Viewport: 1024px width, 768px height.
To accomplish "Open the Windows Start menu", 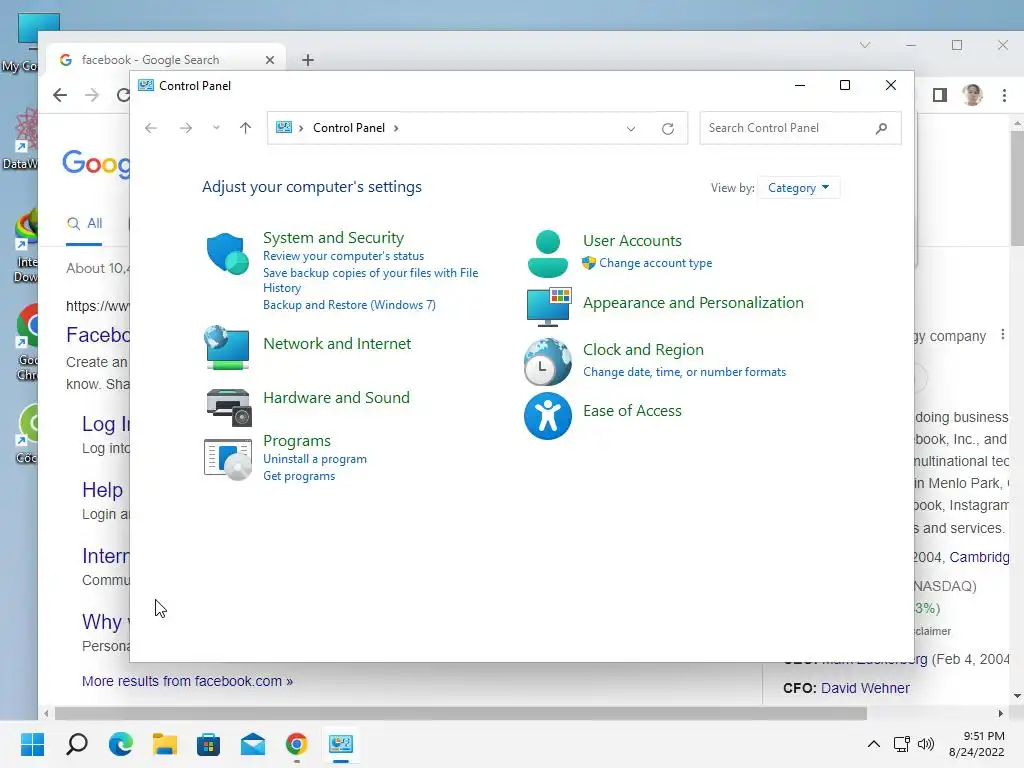I will [32, 744].
